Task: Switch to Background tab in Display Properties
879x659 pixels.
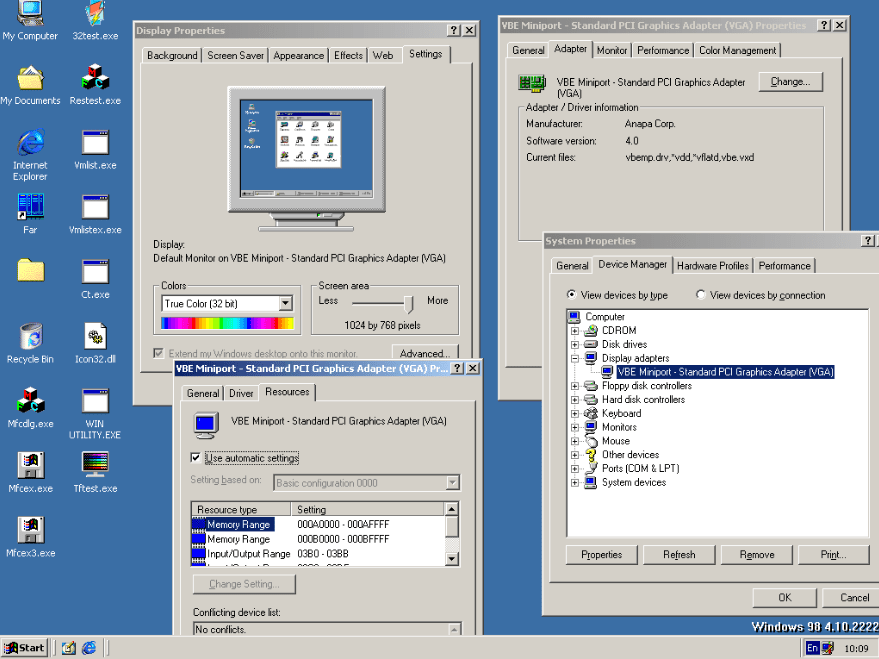Action: (172, 55)
